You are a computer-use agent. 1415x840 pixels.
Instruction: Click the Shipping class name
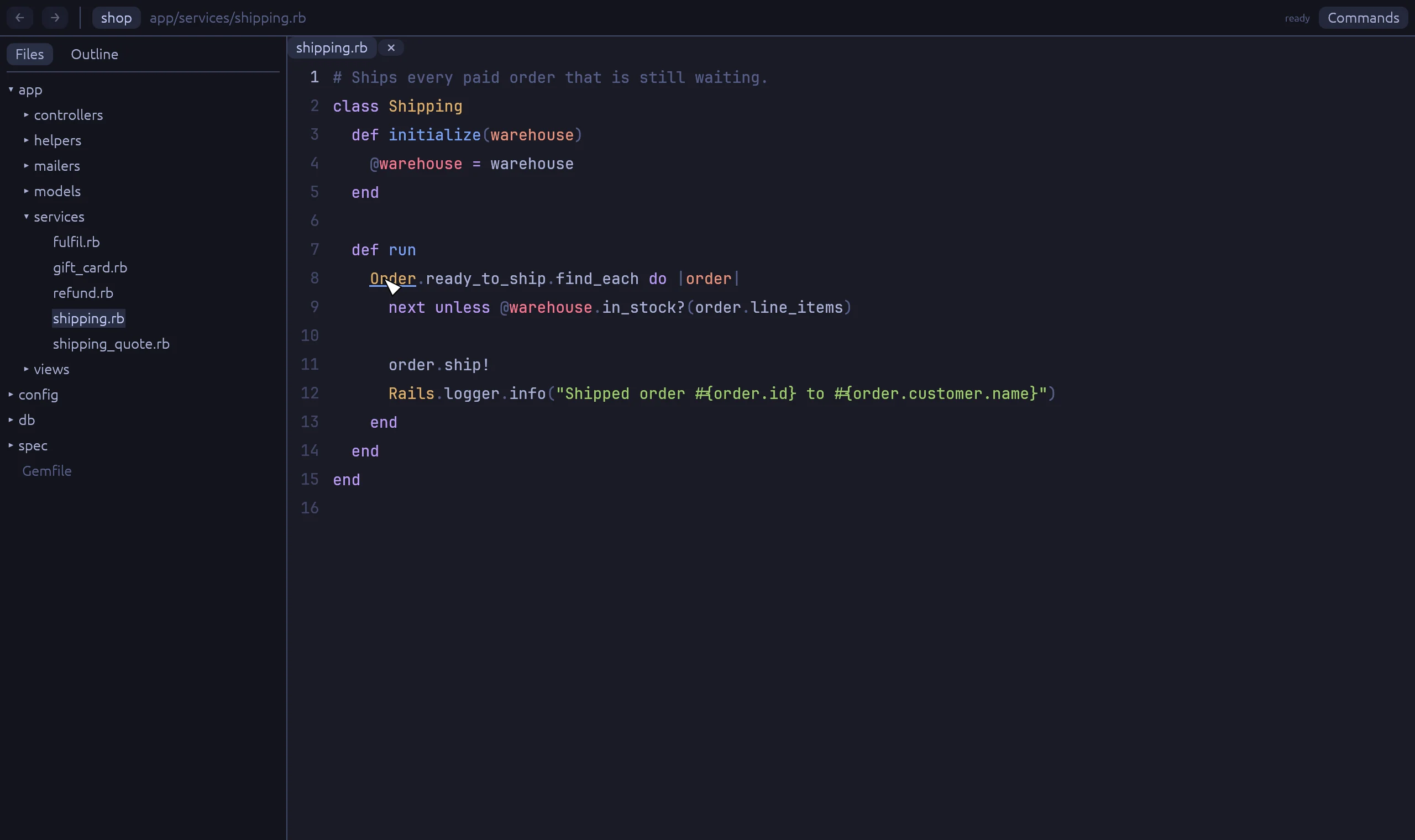(425, 107)
